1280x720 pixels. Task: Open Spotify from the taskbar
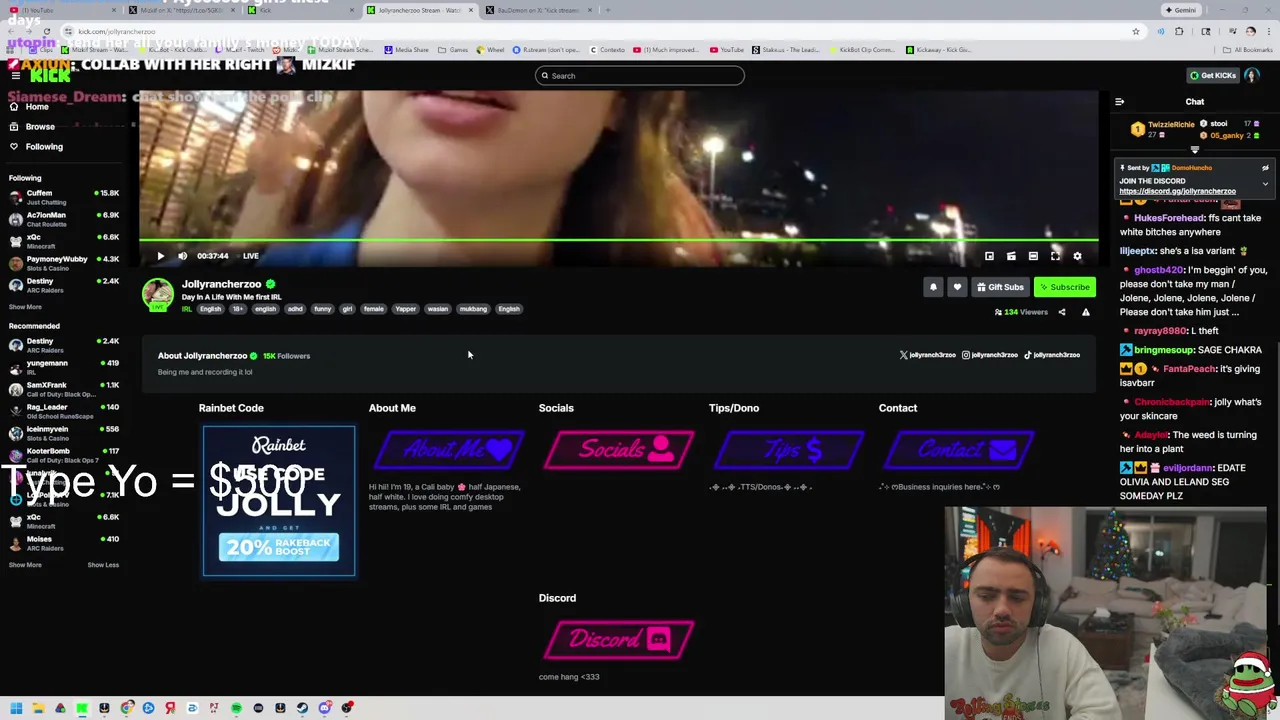tap(236, 708)
